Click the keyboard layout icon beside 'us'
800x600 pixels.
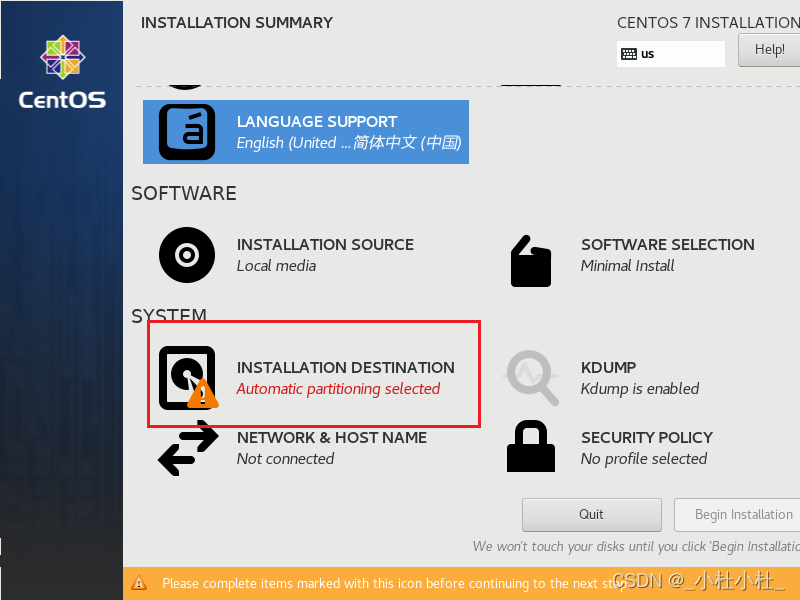629,54
